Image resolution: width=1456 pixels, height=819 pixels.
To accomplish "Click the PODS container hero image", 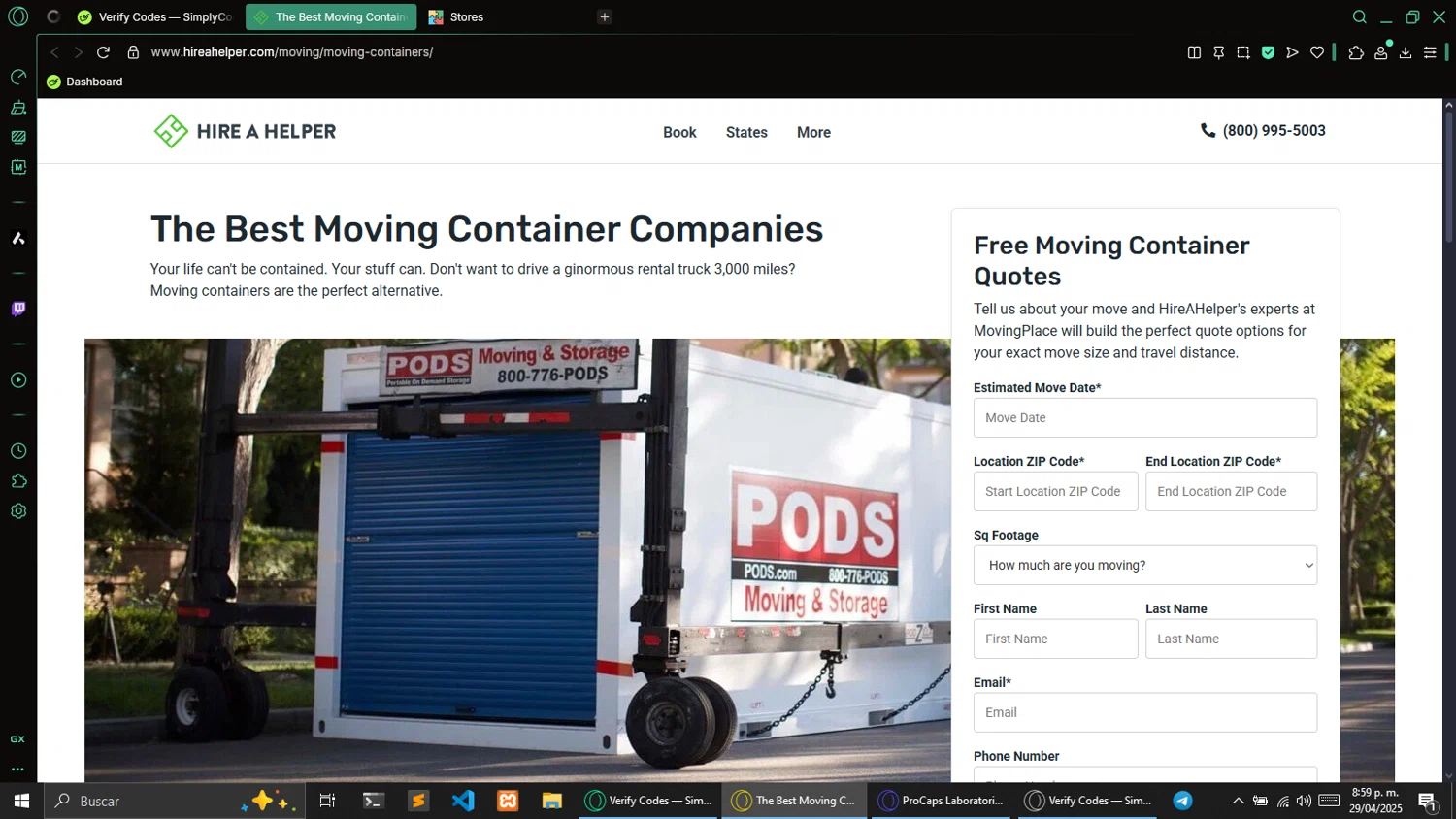I will 517,560.
